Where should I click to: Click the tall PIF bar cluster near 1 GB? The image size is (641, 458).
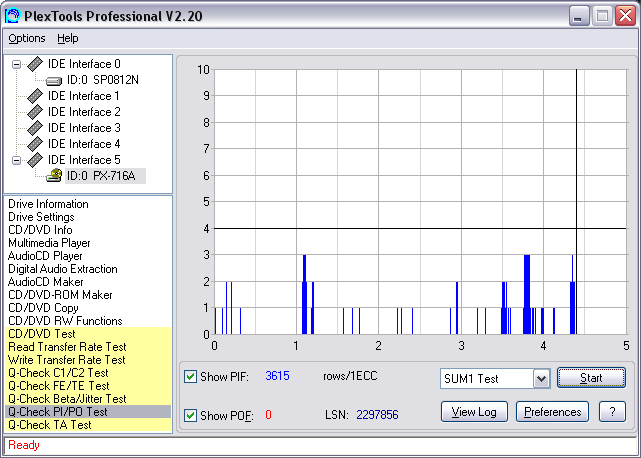[304, 294]
